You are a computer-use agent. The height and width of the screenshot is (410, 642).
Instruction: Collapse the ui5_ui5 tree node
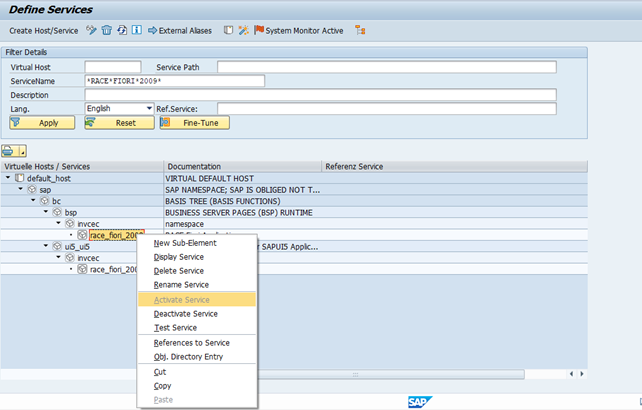pyautogui.click(x=45, y=245)
